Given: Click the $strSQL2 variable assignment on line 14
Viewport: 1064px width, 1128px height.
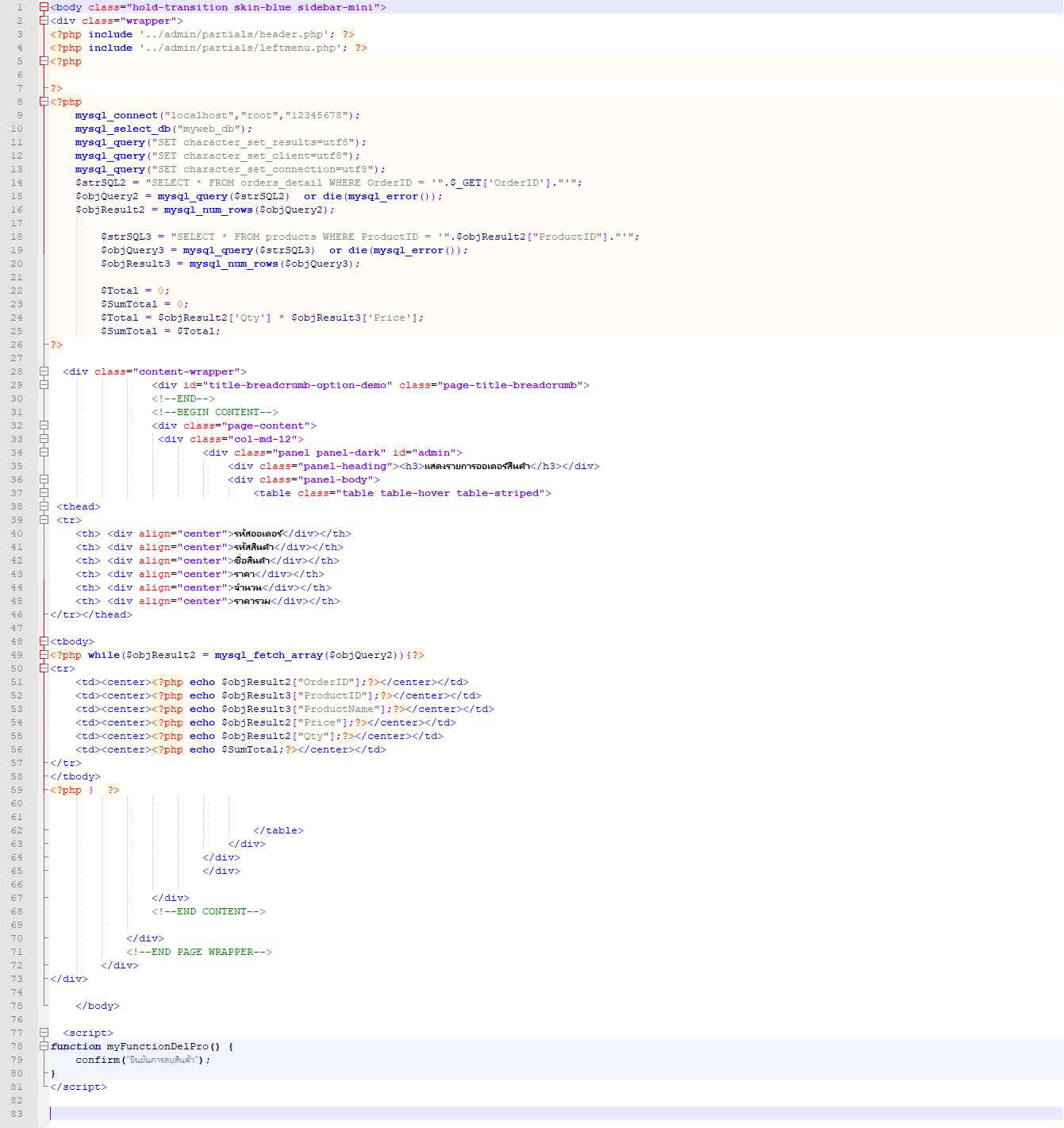Looking at the screenshot, I should point(329,183).
